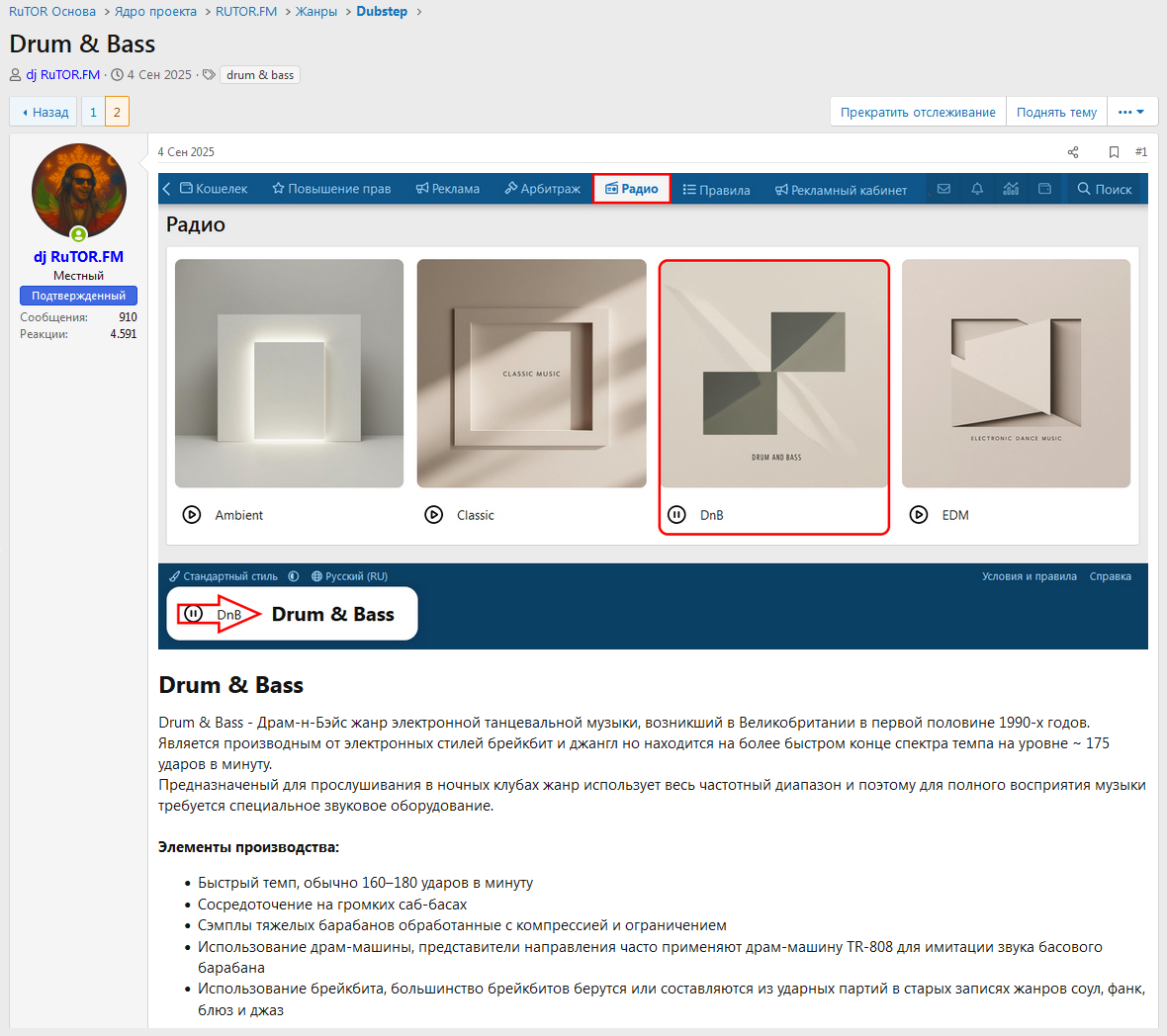Click the envelope messages icon in navbar
Viewport: 1167px width, 1036px height.
(x=943, y=189)
